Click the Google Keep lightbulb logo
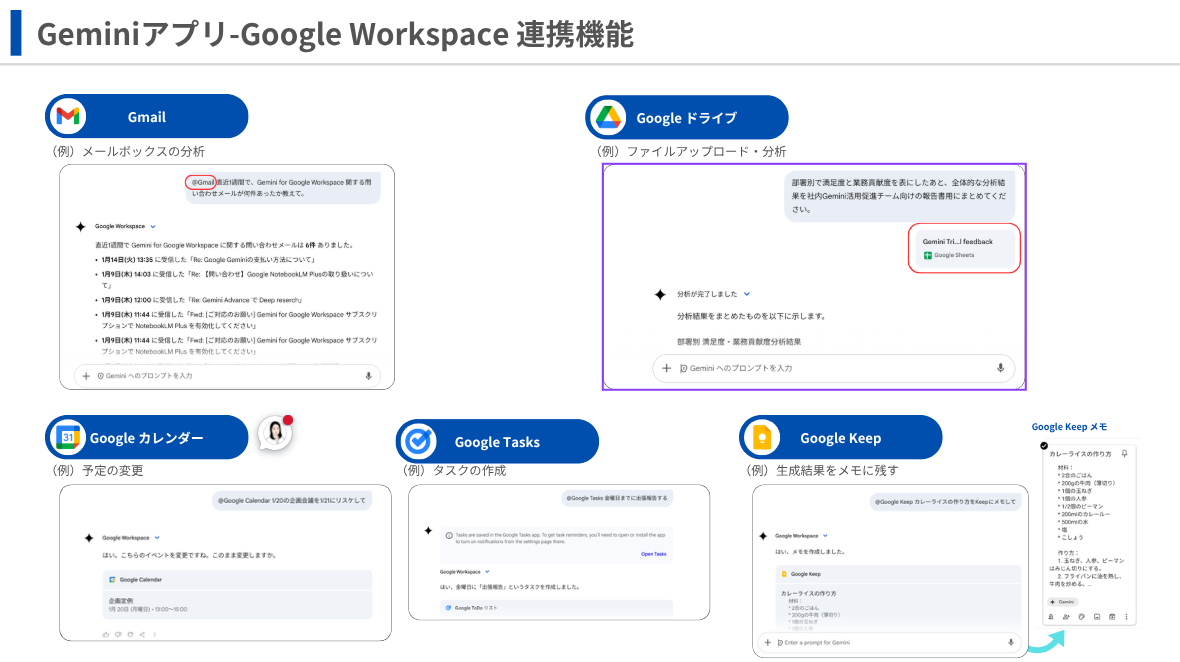Screen dimensions: 1180x662 tap(762, 437)
